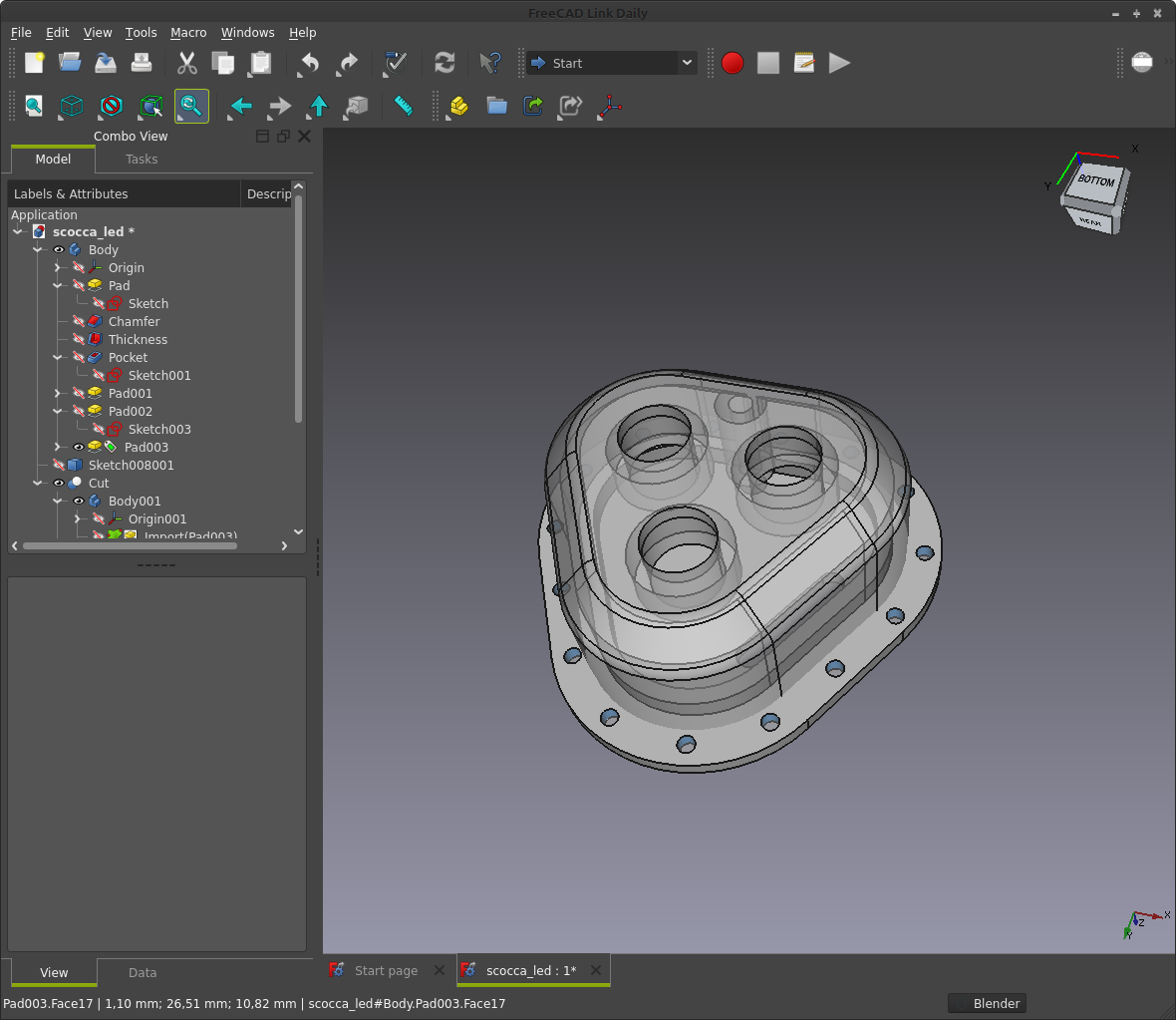Collapse the Body tree node
This screenshot has height=1020, width=1176.
(38, 250)
